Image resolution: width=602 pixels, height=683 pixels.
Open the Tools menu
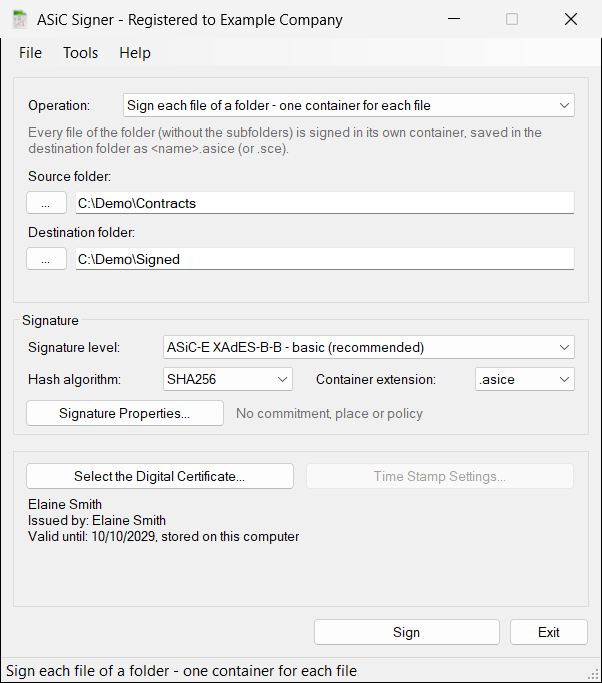coord(81,53)
